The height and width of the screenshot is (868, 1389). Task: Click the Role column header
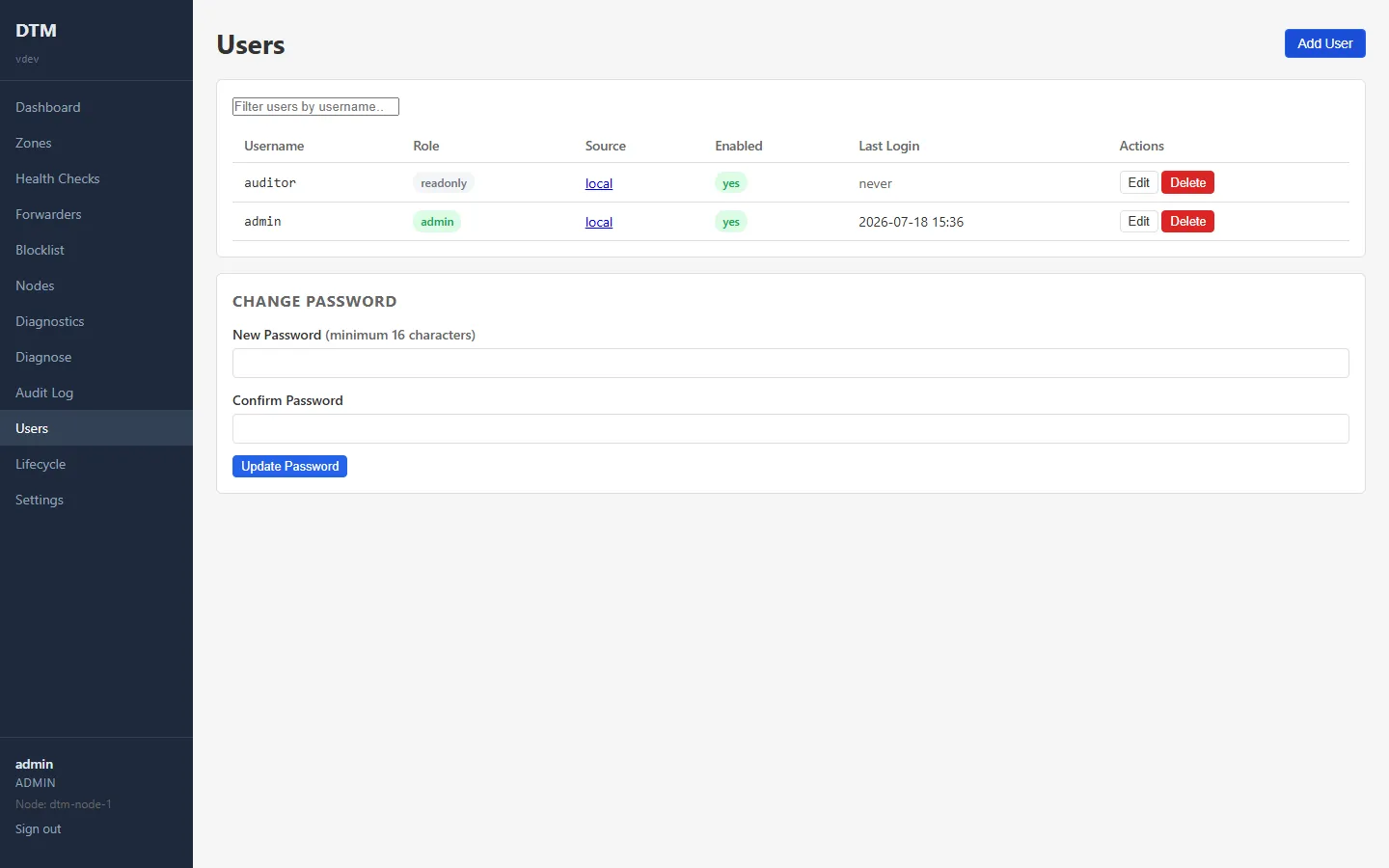(426, 146)
